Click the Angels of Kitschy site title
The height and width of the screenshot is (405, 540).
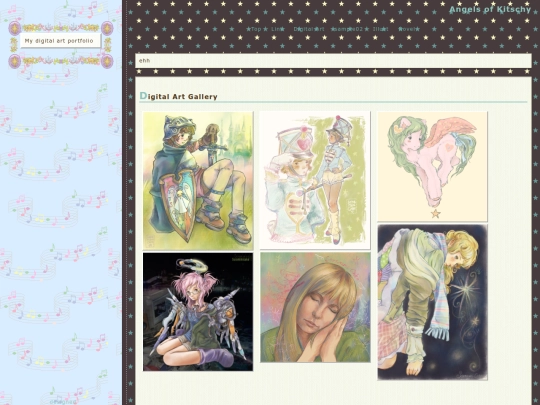pyautogui.click(x=490, y=9)
